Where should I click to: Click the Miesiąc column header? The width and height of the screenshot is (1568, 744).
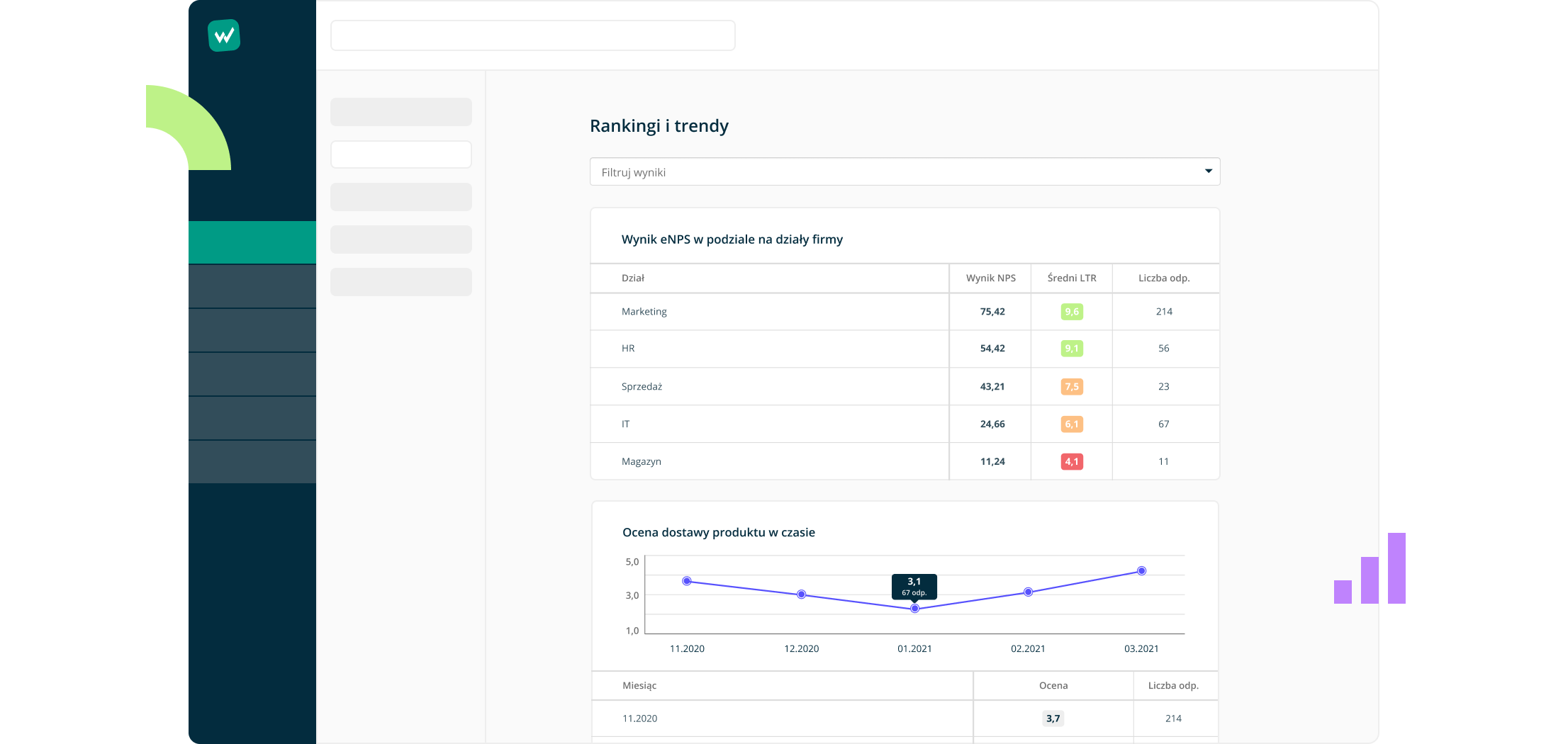pyautogui.click(x=639, y=685)
